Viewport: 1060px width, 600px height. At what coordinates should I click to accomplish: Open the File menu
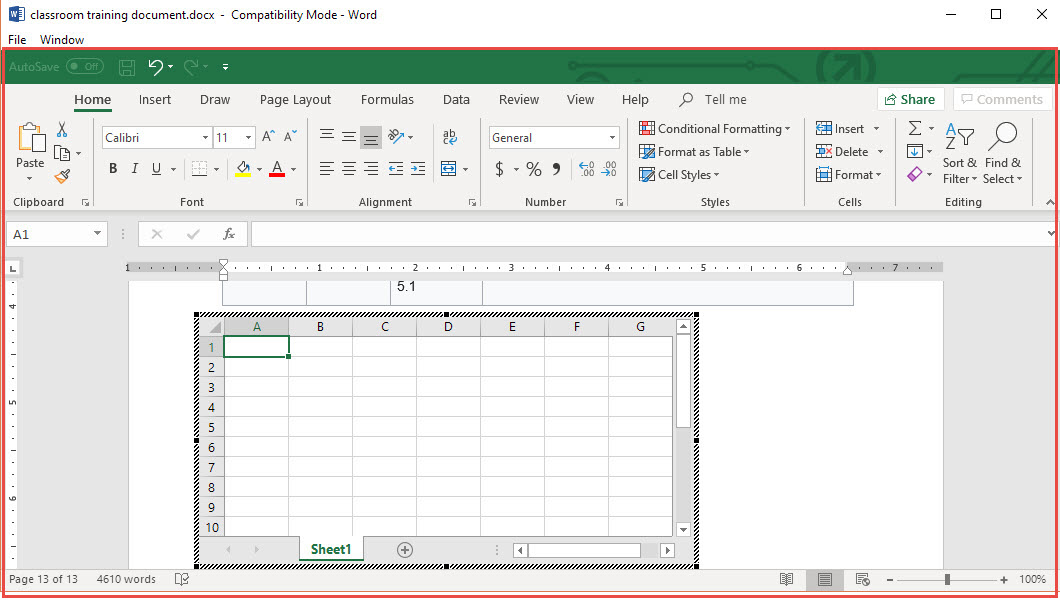[17, 40]
